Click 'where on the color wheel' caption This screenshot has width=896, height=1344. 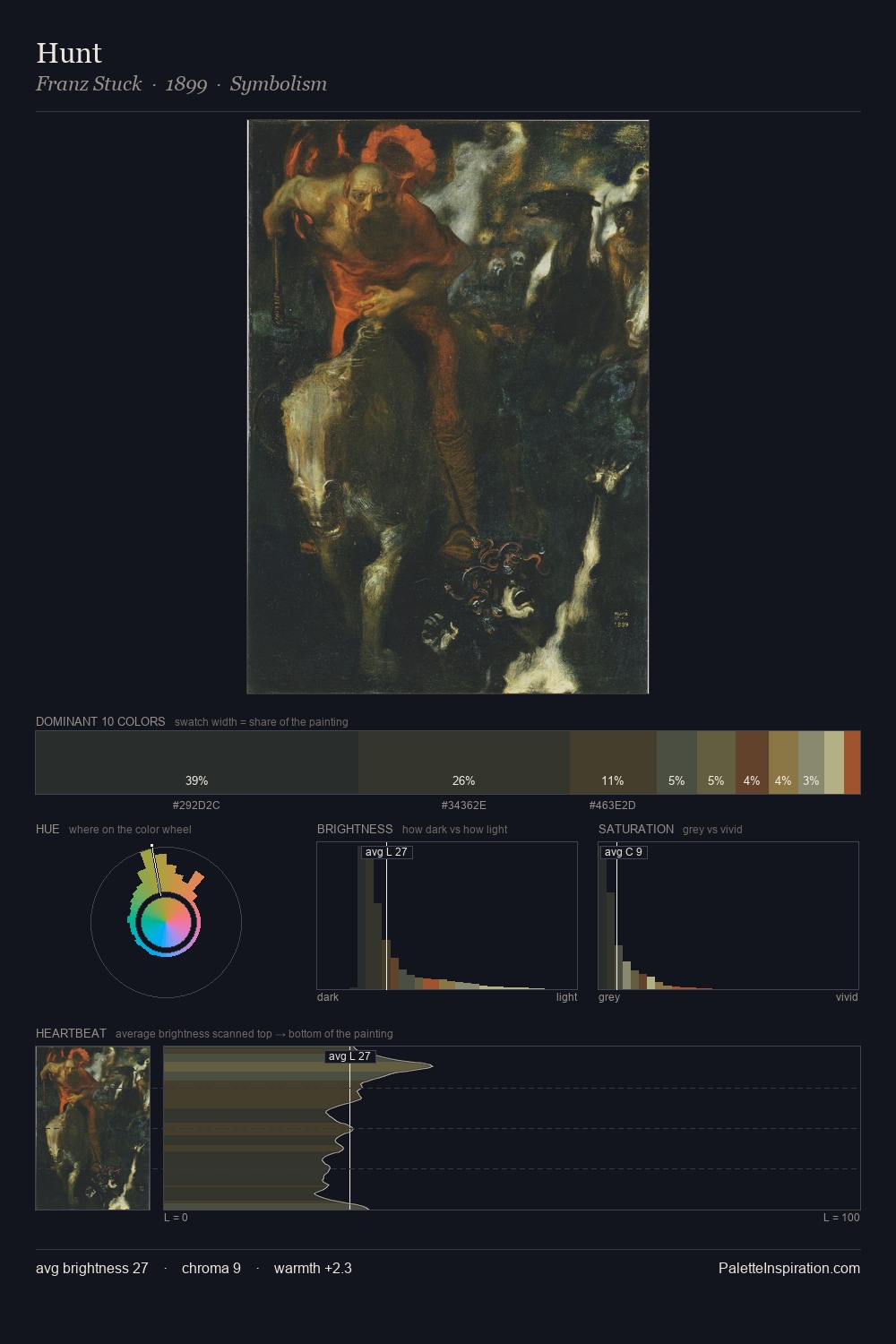(x=130, y=830)
